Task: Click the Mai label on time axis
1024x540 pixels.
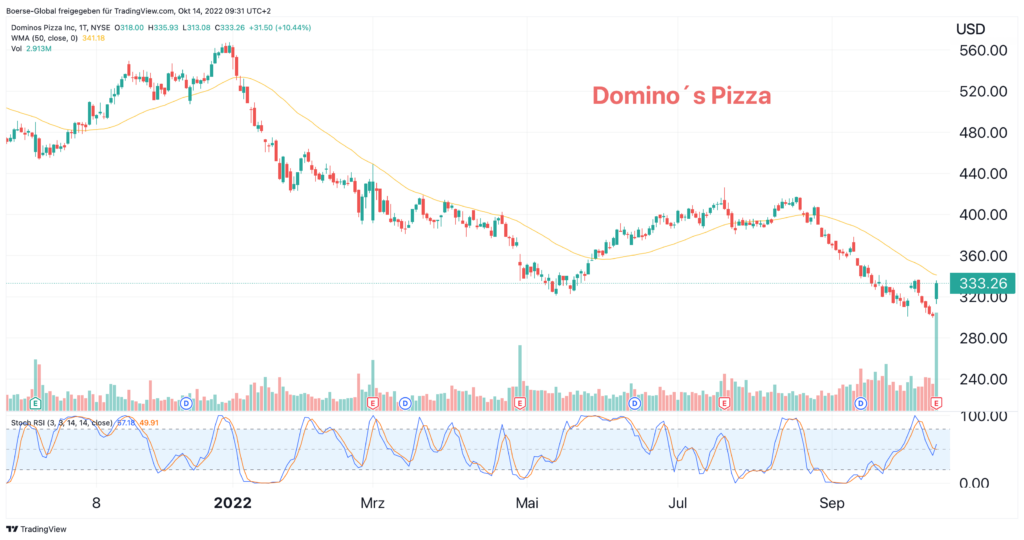Action: tap(527, 503)
